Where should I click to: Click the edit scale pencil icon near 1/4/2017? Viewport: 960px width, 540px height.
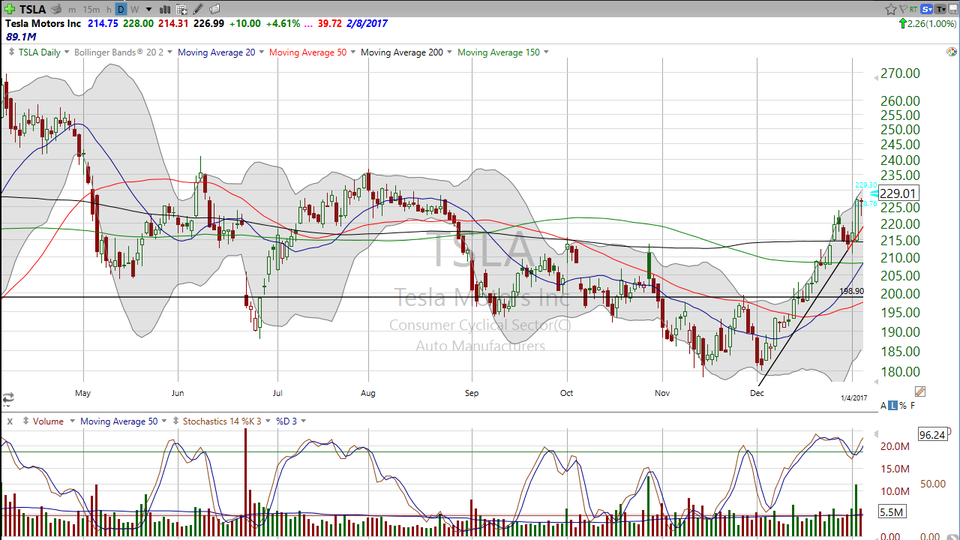pos(920,391)
